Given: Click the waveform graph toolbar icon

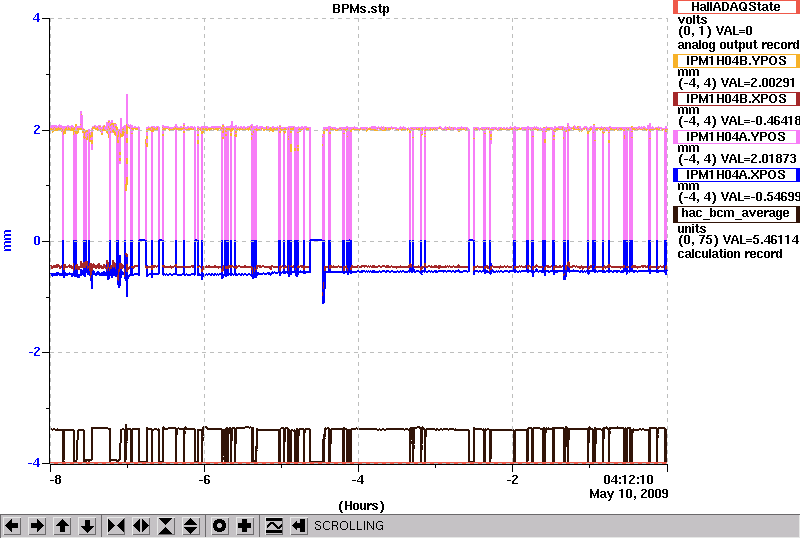Looking at the screenshot, I should (x=274, y=526).
